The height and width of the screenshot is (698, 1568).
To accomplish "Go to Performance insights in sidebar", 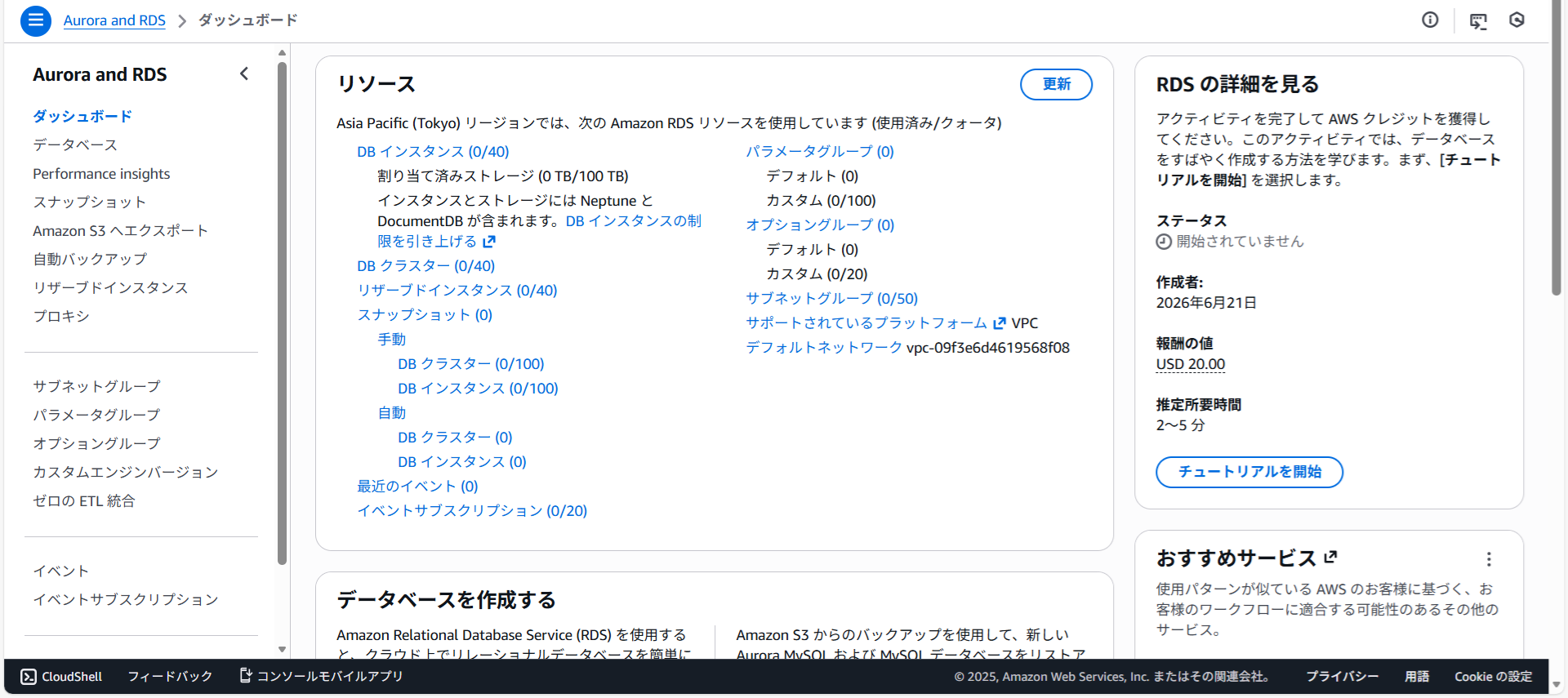I will point(101,174).
